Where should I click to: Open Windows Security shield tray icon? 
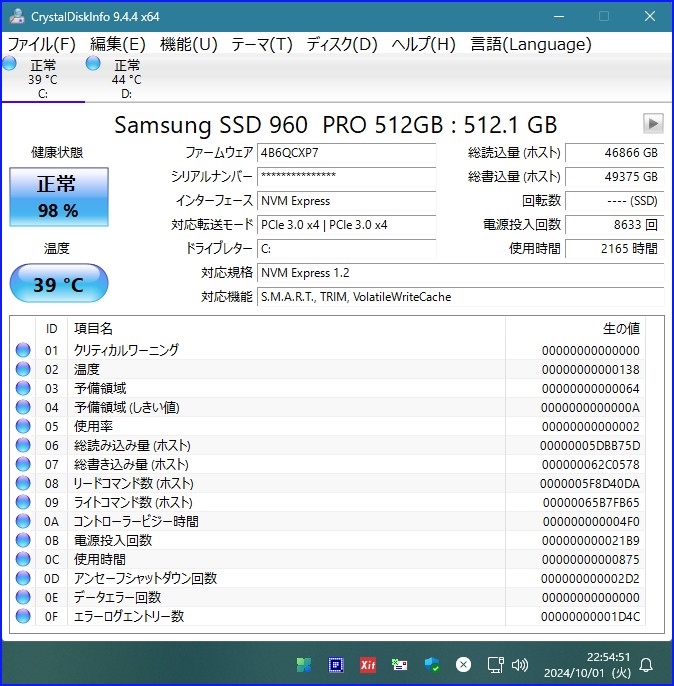tap(432, 665)
